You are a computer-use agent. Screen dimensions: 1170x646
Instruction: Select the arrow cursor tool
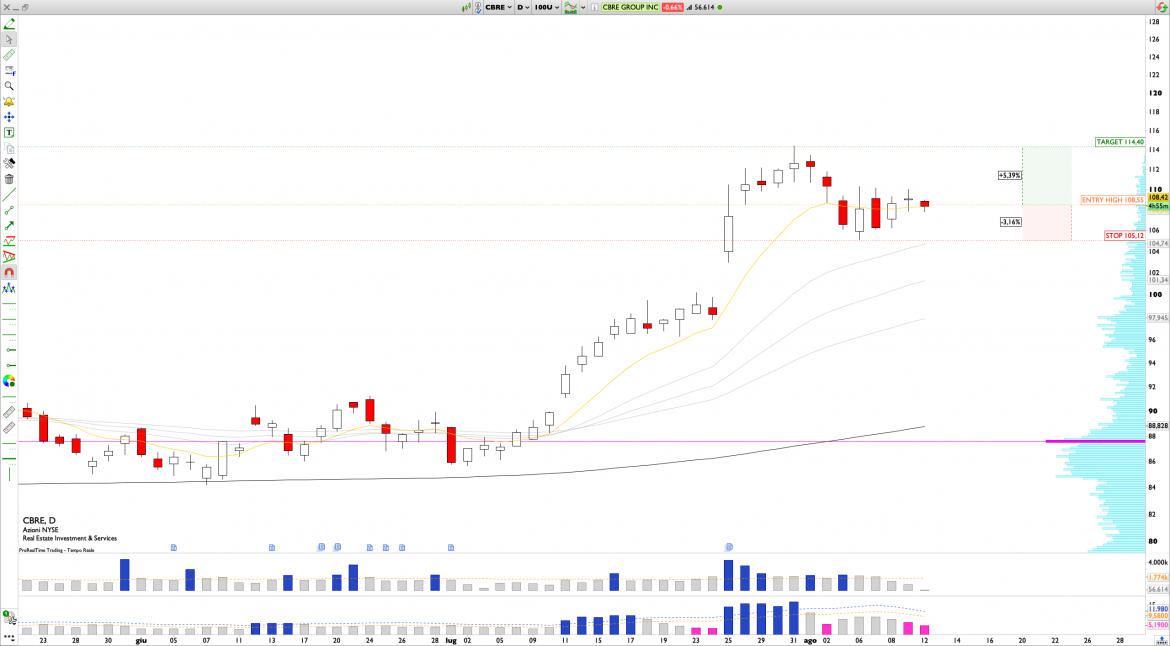(x=9, y=39)
